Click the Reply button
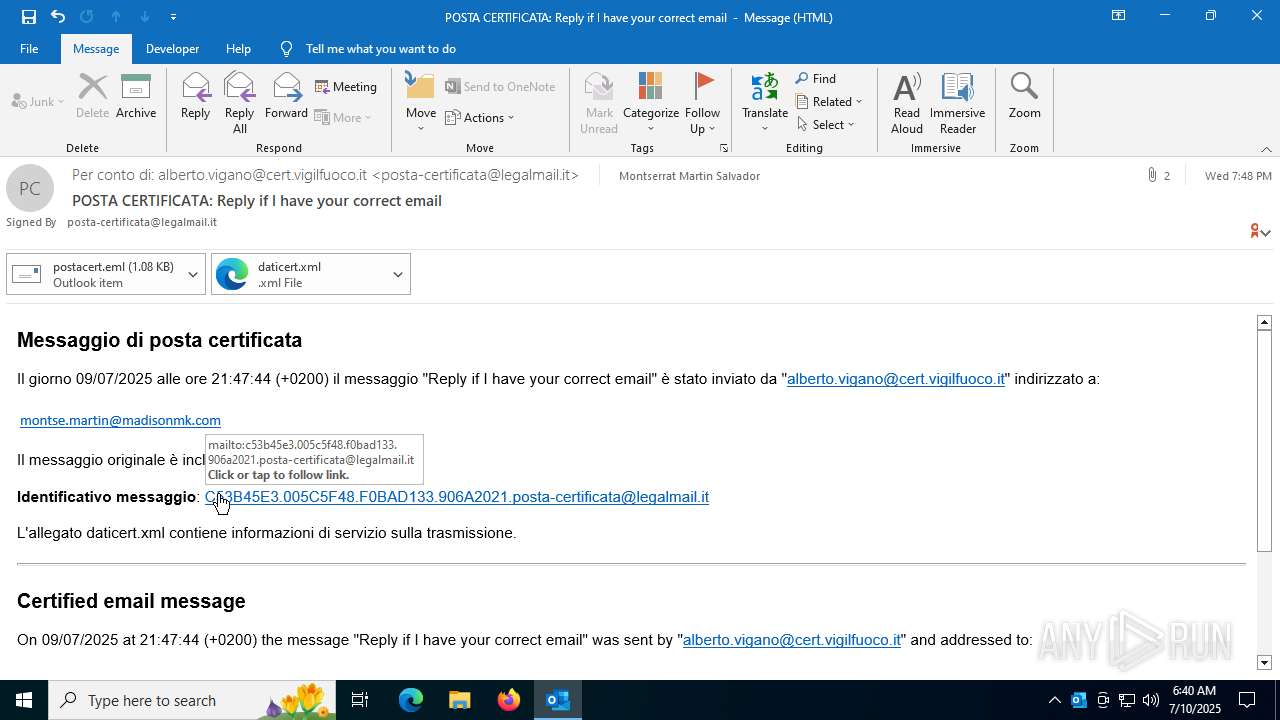1280x720 pixels. [x=195, y=97]
